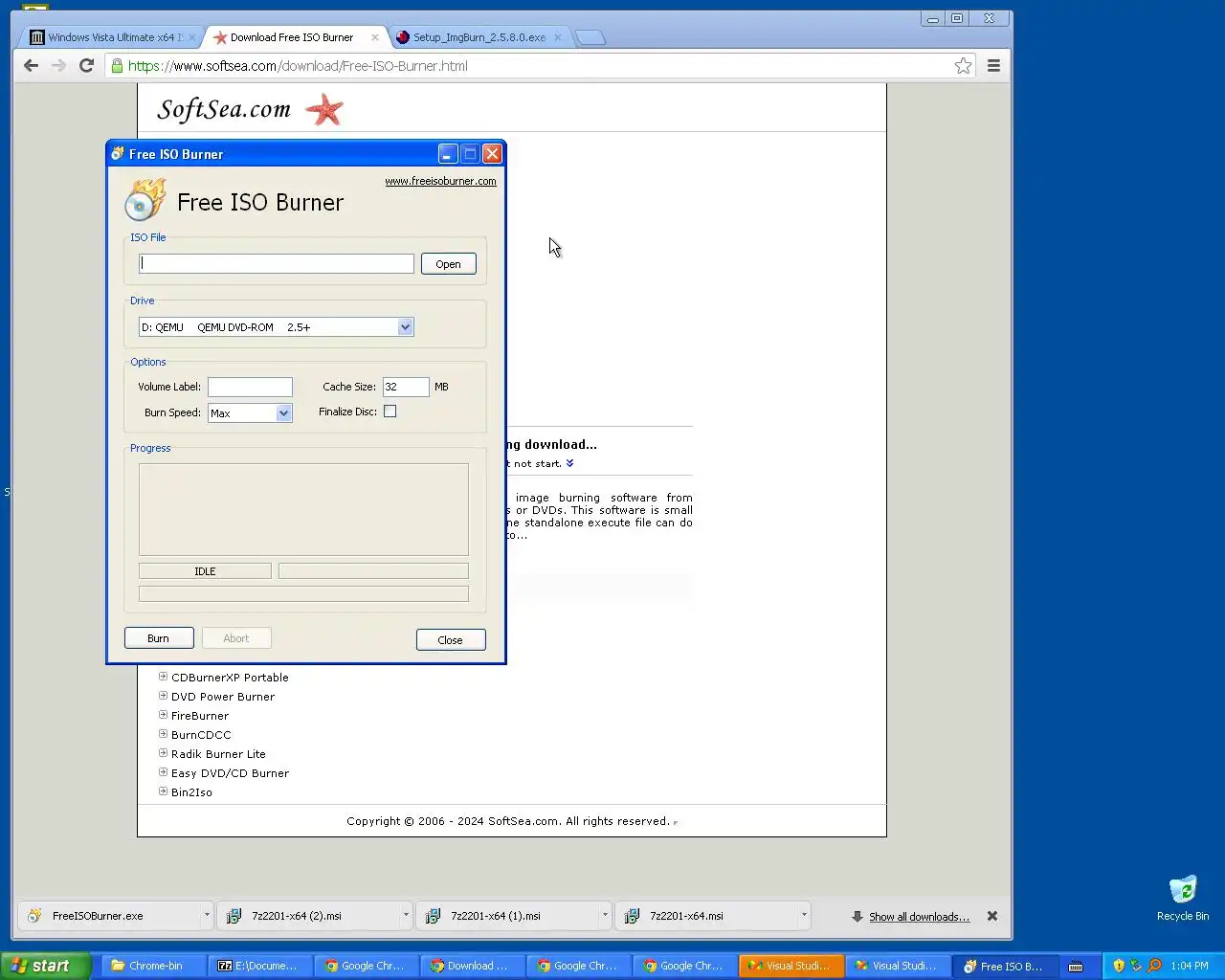Close the Windows Vista Ultimate tab
The height and width of the screenshot is (980, 1225).
191,37
